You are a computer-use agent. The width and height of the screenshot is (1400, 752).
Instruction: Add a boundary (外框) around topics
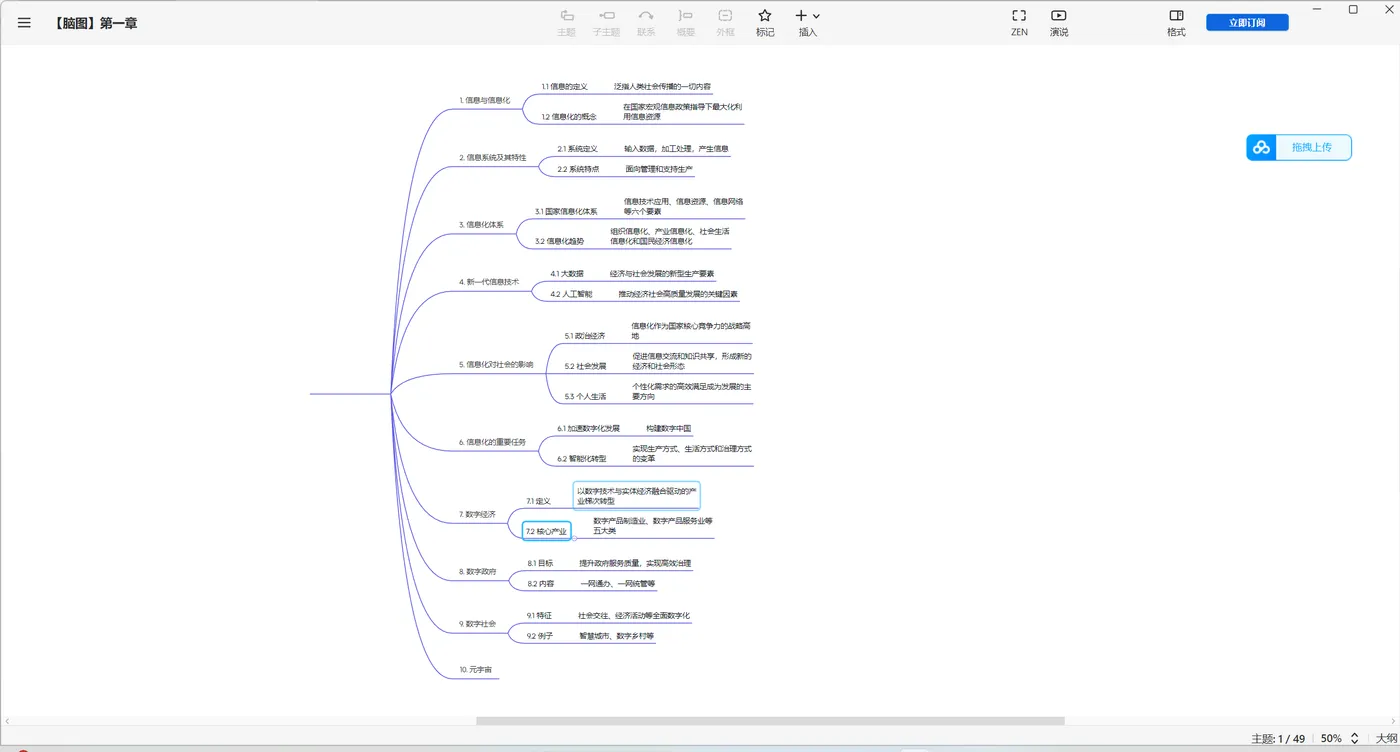click(x=725, y=22)
